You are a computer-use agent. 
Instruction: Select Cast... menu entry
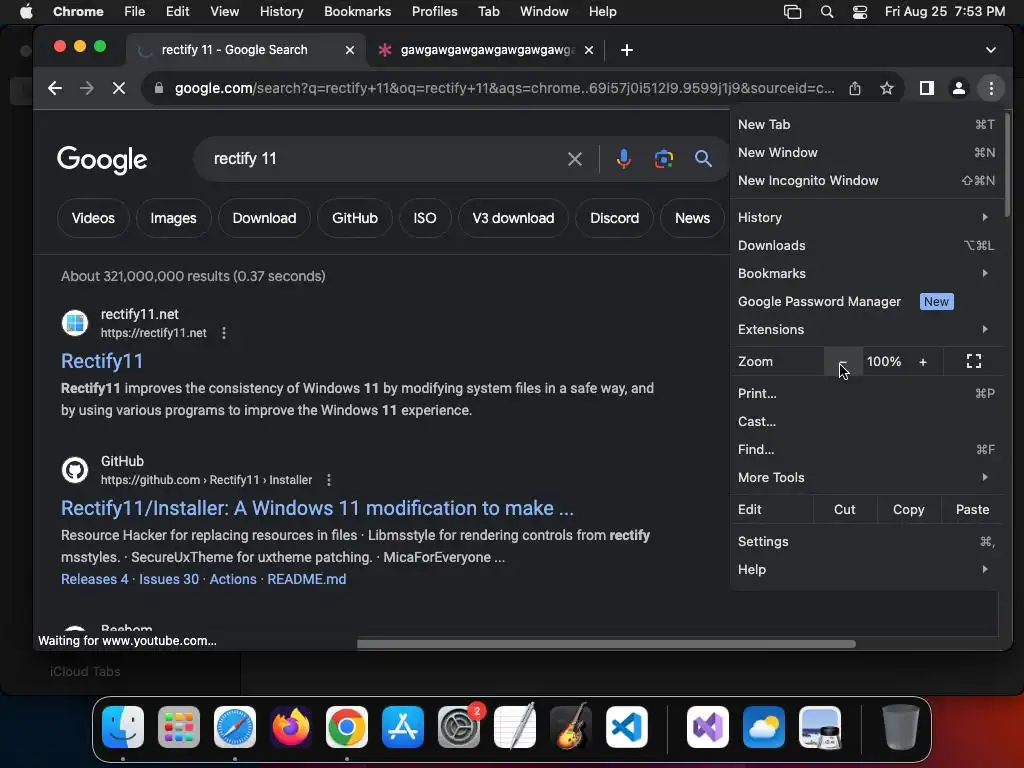click(x=867, y=422)
